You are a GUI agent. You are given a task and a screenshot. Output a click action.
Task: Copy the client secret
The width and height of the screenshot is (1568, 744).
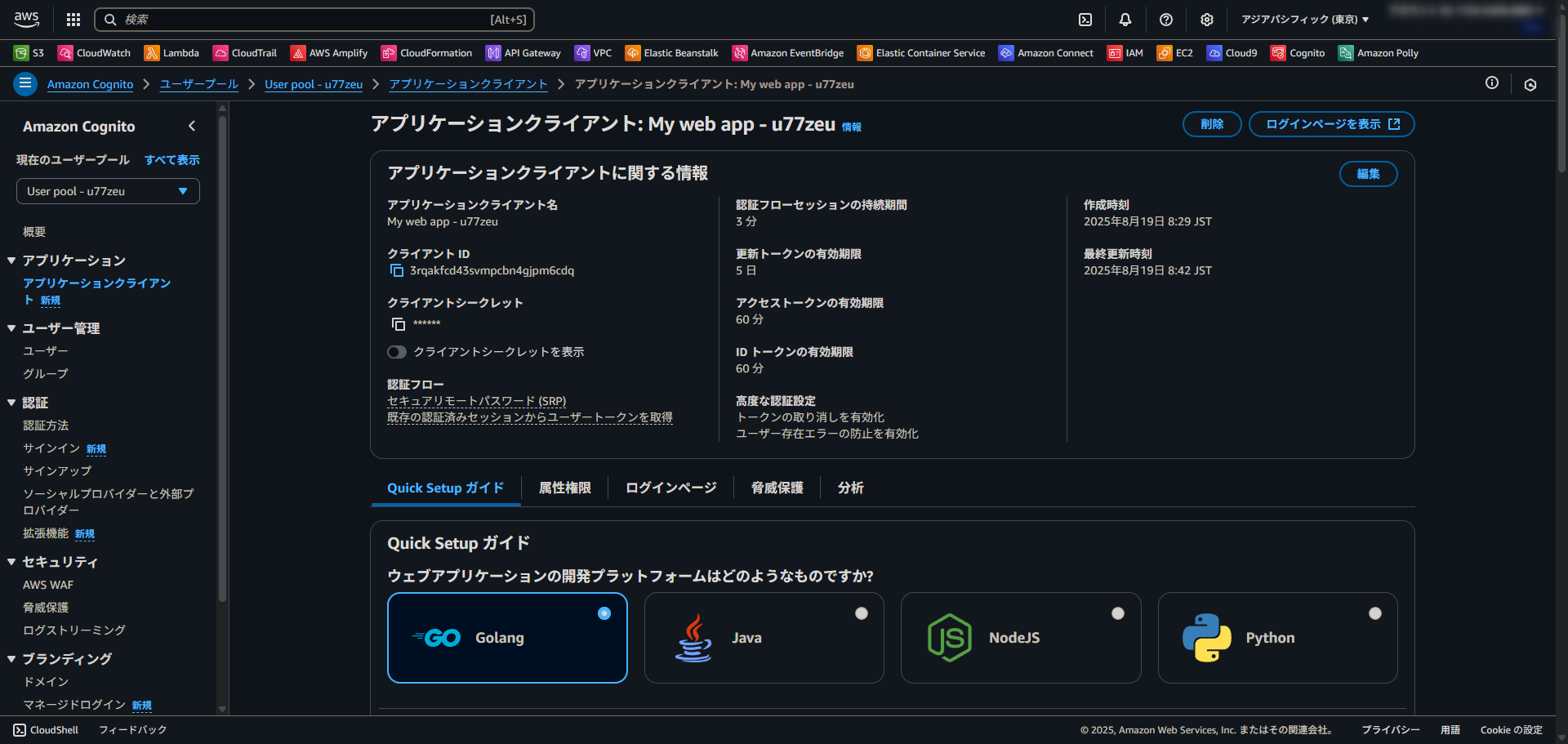click(x=399, y=324)
